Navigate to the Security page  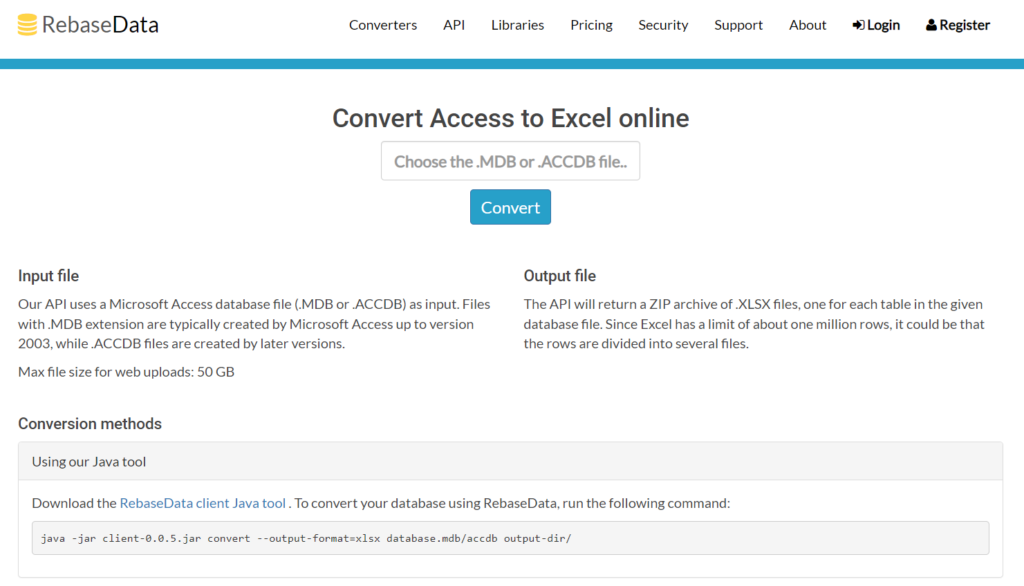(x=663, y=25)
